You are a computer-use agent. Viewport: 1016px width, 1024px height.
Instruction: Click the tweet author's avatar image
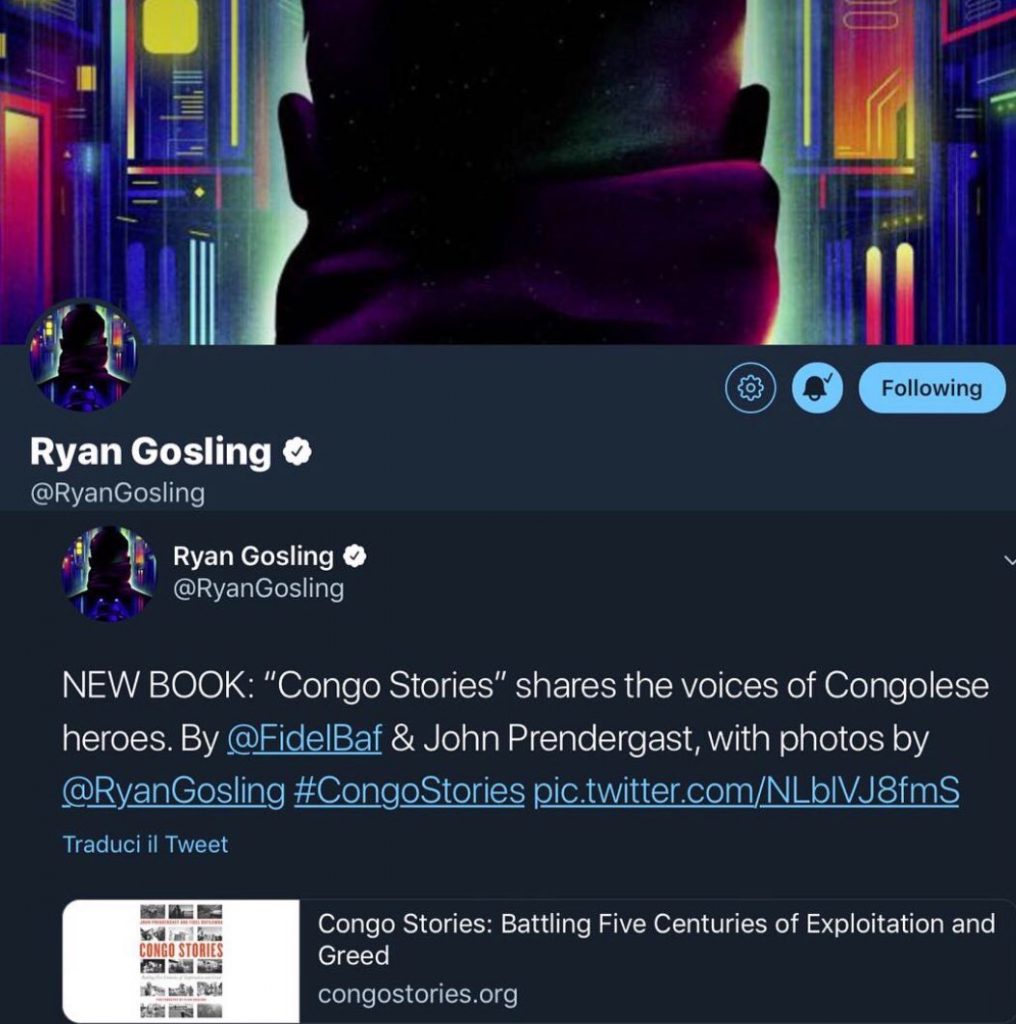pyautogui.click(x=109, y=573)
